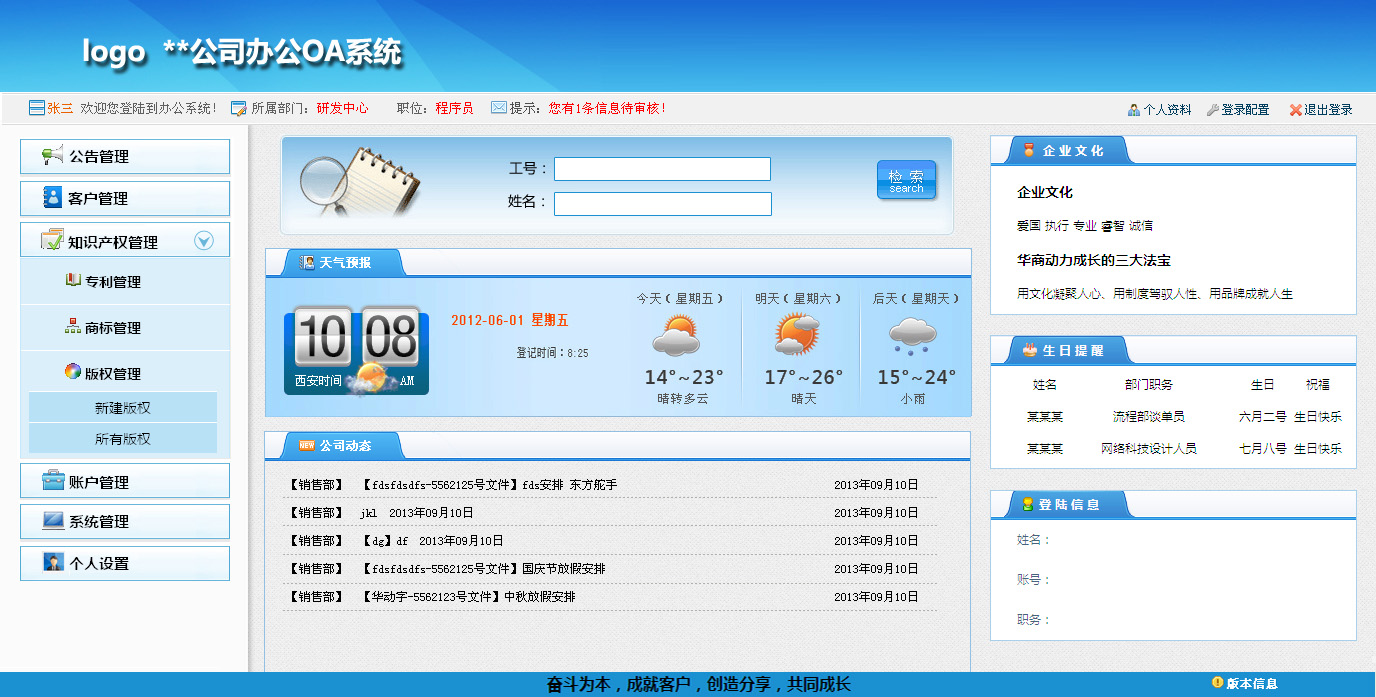Click the 客户管理 person icon
Image resolution: width=1376 pixels, height=697 pixels.
(x=52, y=198)
